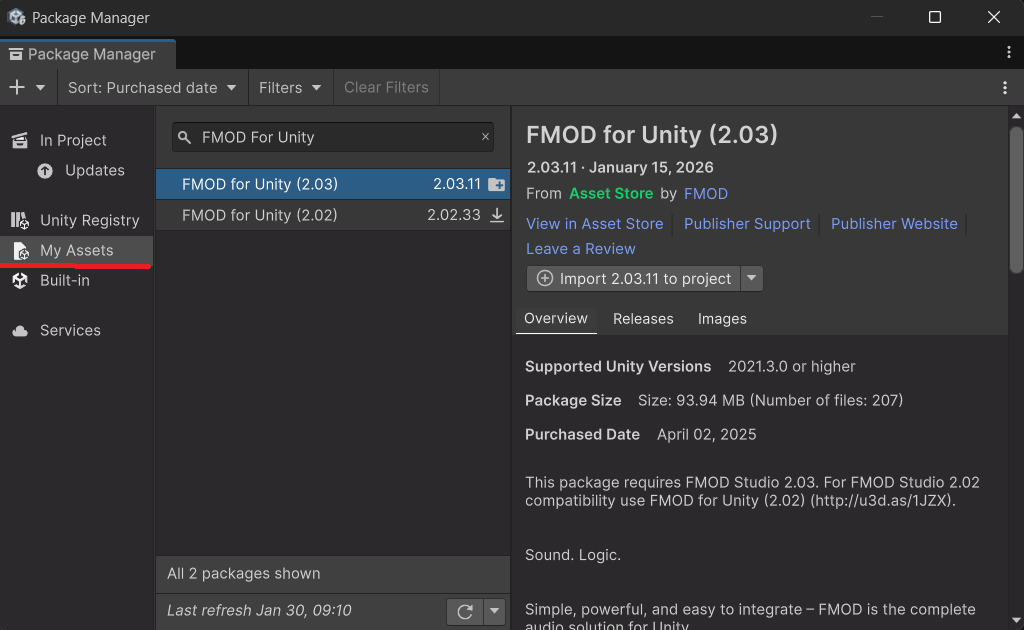Switch to the Releases tab
This screenshot has width=1024, height=630.
tap(643, 318)
